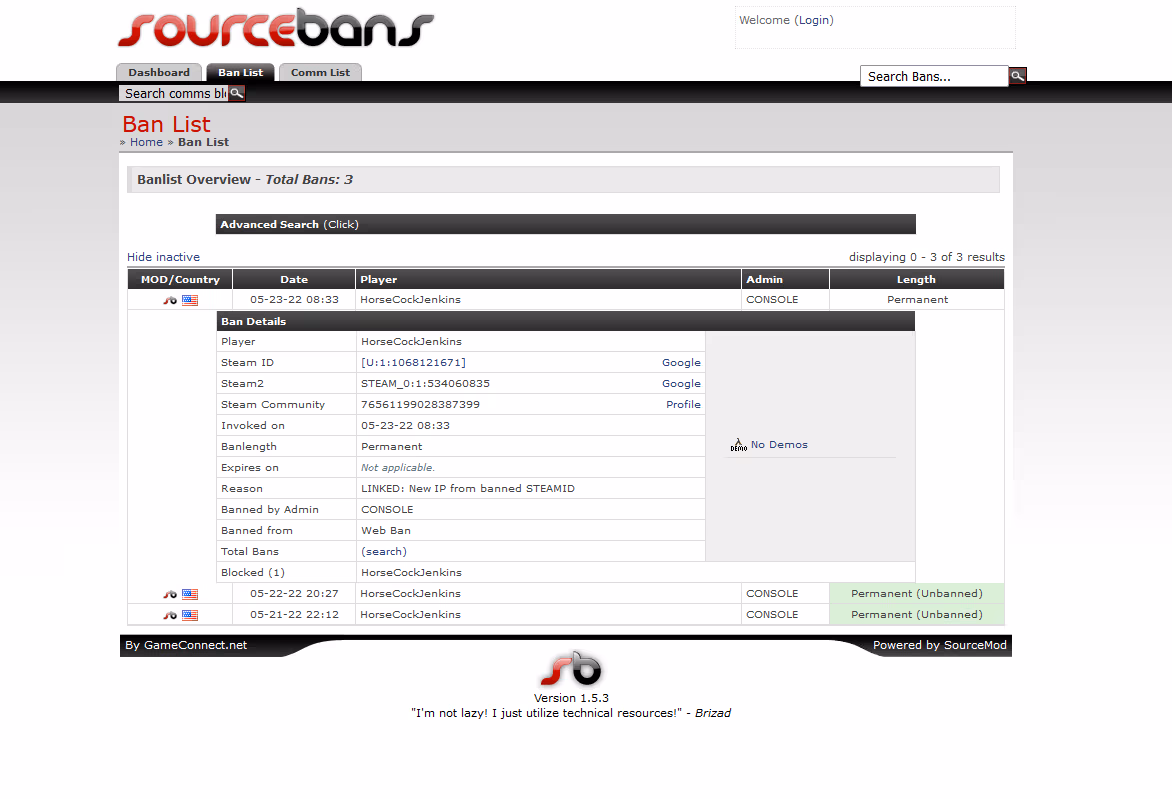Open the Dashboard tab
1172x799 pixels.
coord(159,73)
